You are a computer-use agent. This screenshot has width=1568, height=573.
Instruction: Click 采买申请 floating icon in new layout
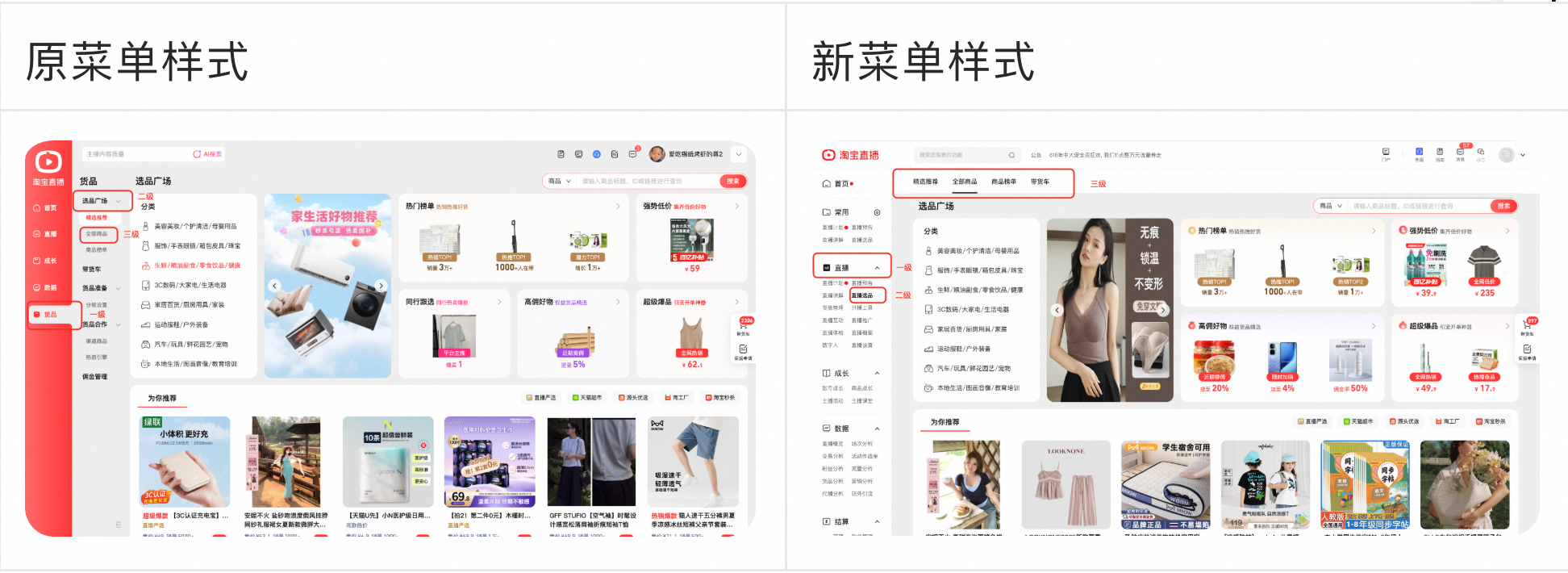tap(1527, 352)
